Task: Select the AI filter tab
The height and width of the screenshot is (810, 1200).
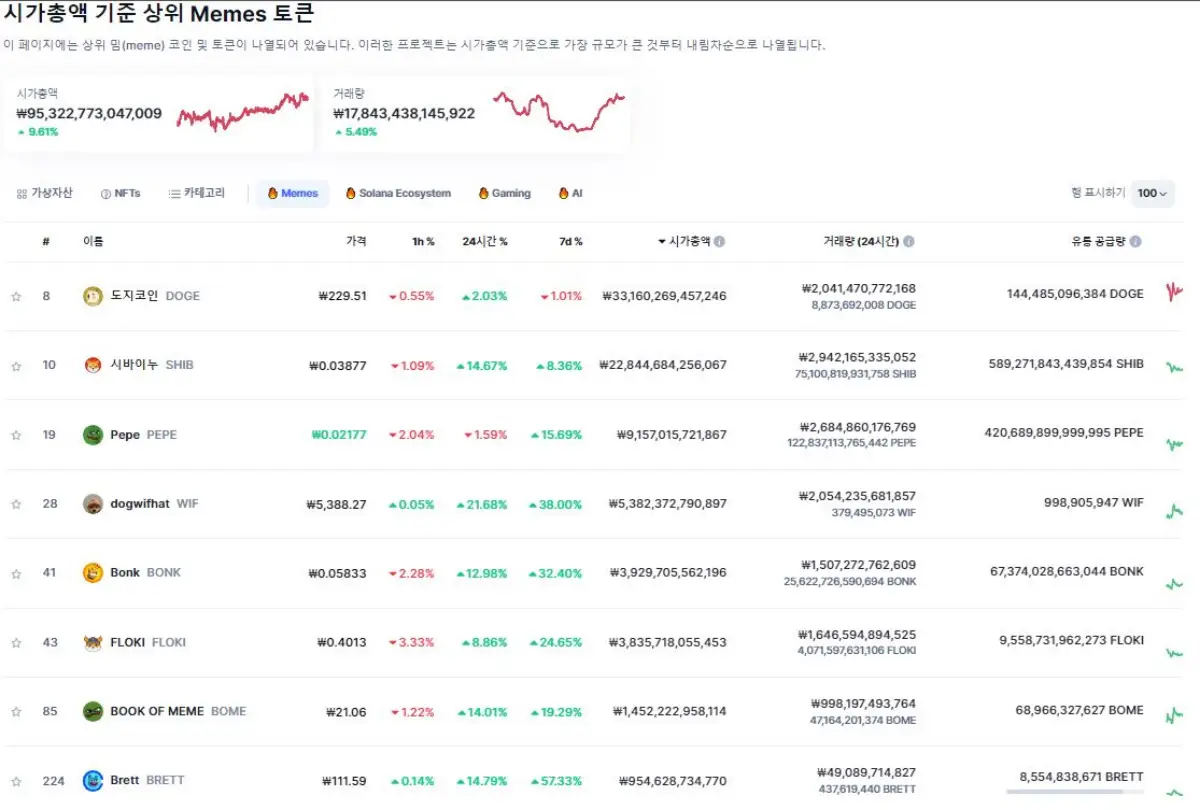Action: (571, 193)
